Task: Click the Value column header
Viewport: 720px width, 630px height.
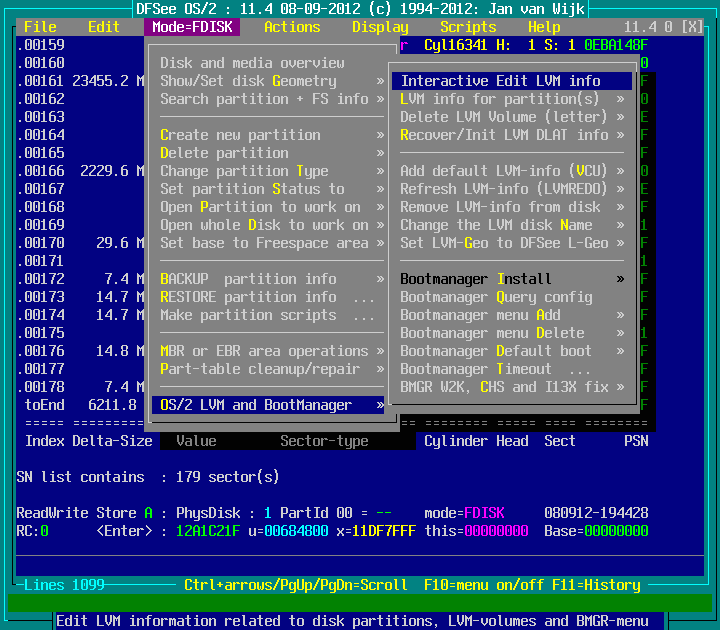Action: [196, 441]
